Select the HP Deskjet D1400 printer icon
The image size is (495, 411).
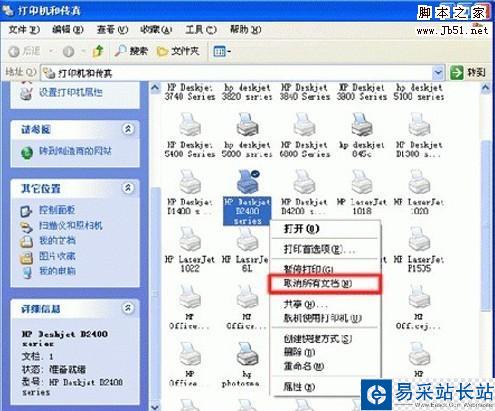tap(190, 182)
